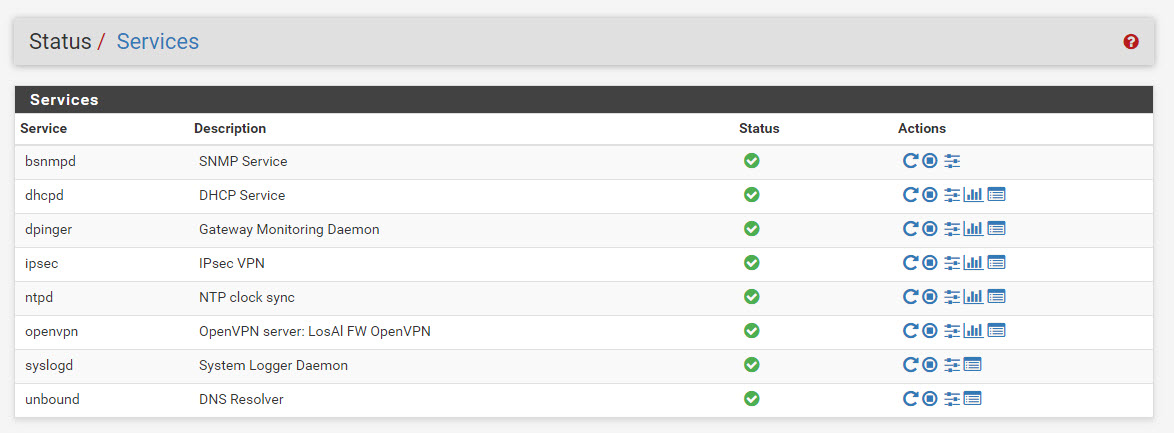The height and width of the screenshot is (433, 1174).
Task: Select the dhcpd service name
Action: click(x=44, y=196)
